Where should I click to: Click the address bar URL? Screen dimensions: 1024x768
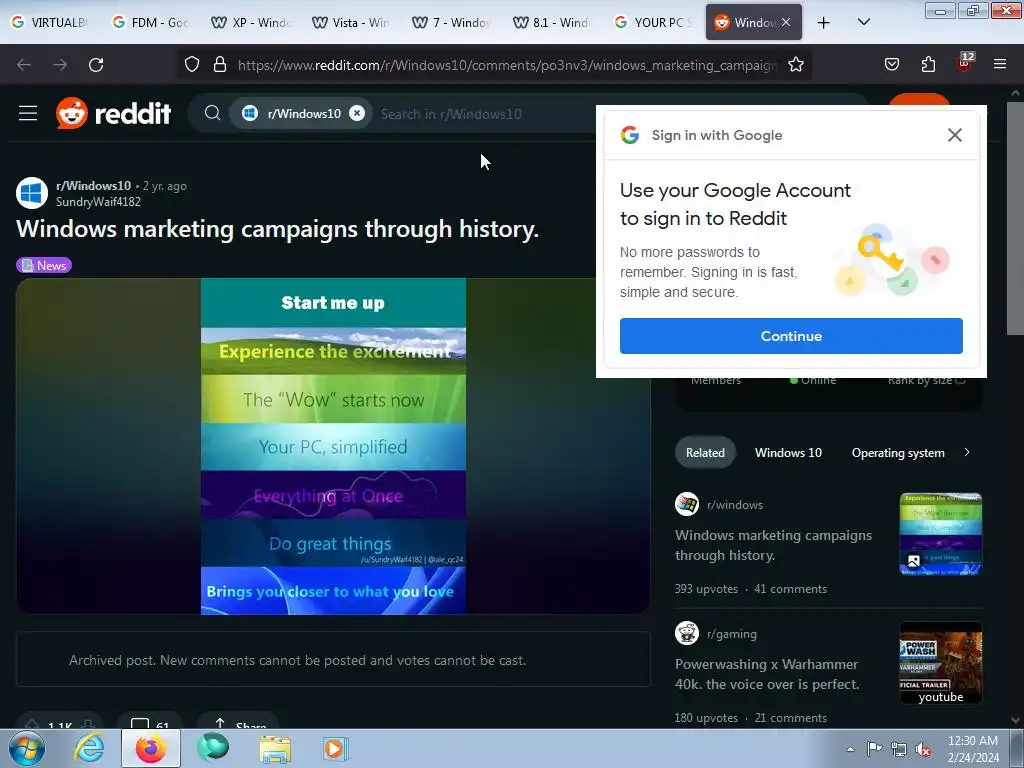pos(507,65)
